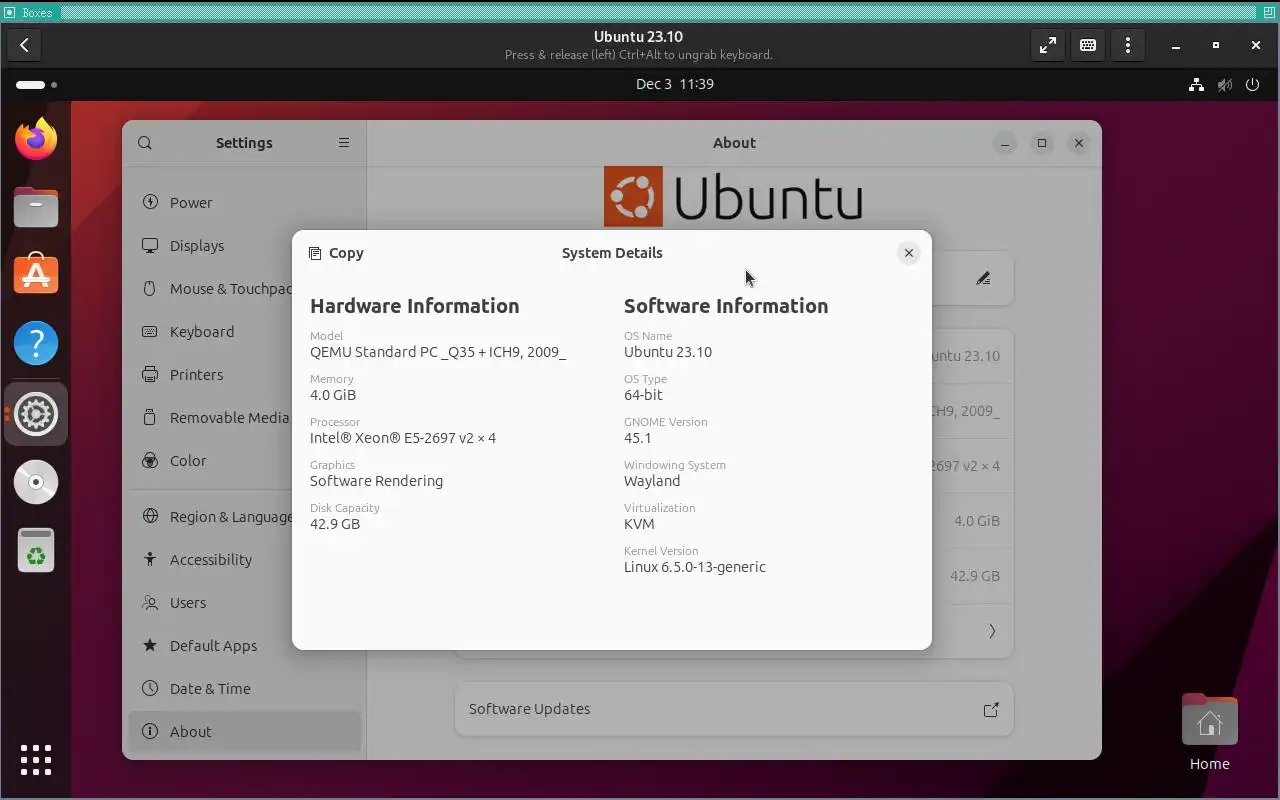1280x800 pixels.
Task: Click the Graphics value Software Rendering
Action: click(x=376, y=481)
